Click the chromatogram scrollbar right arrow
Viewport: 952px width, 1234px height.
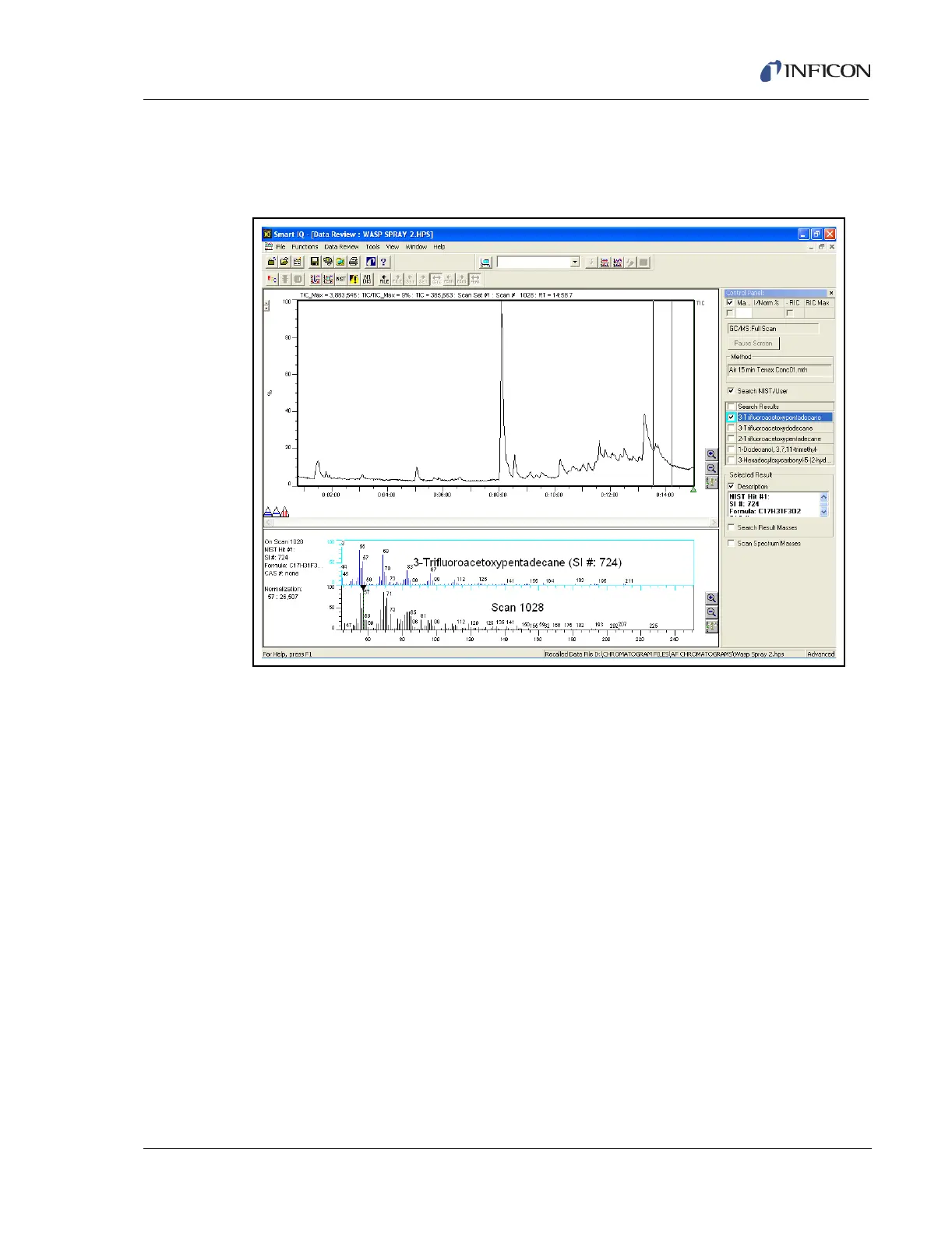[714, 522]
